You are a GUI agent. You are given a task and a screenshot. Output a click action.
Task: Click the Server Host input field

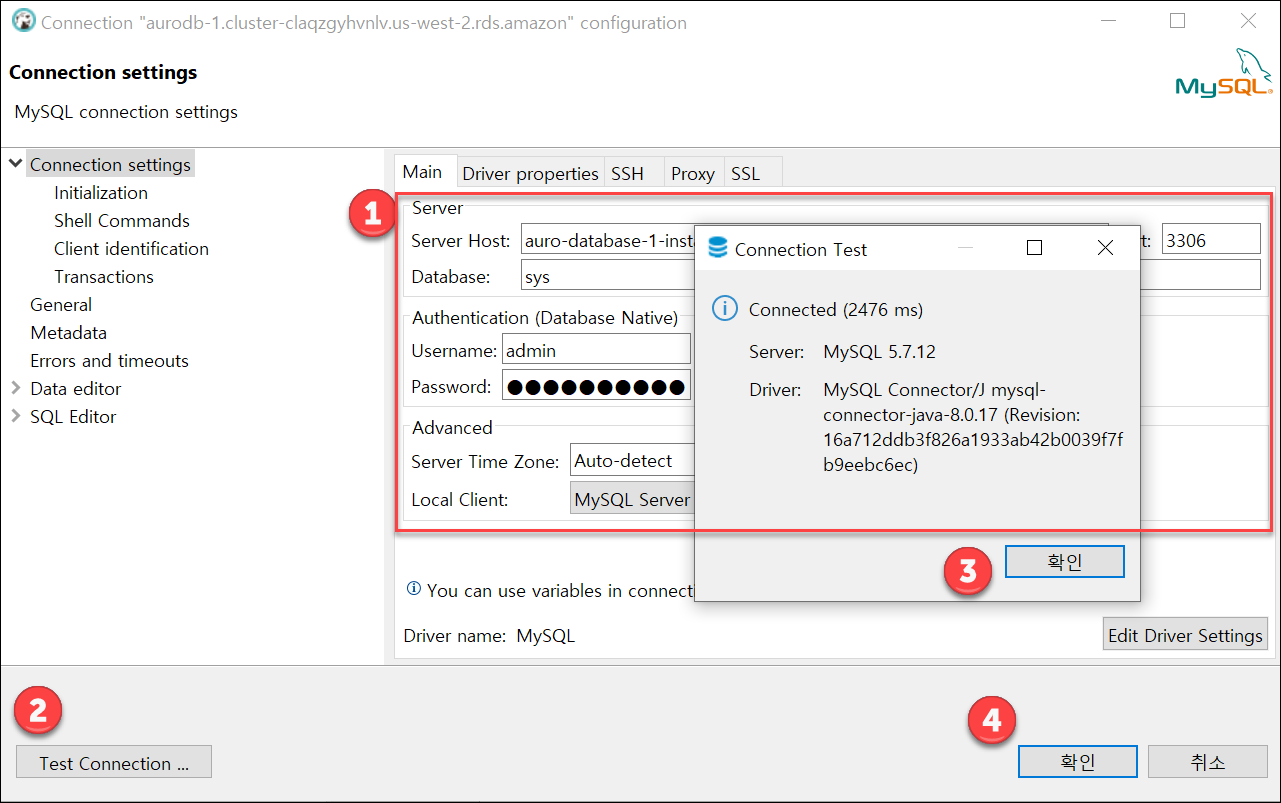coord(607,240)
